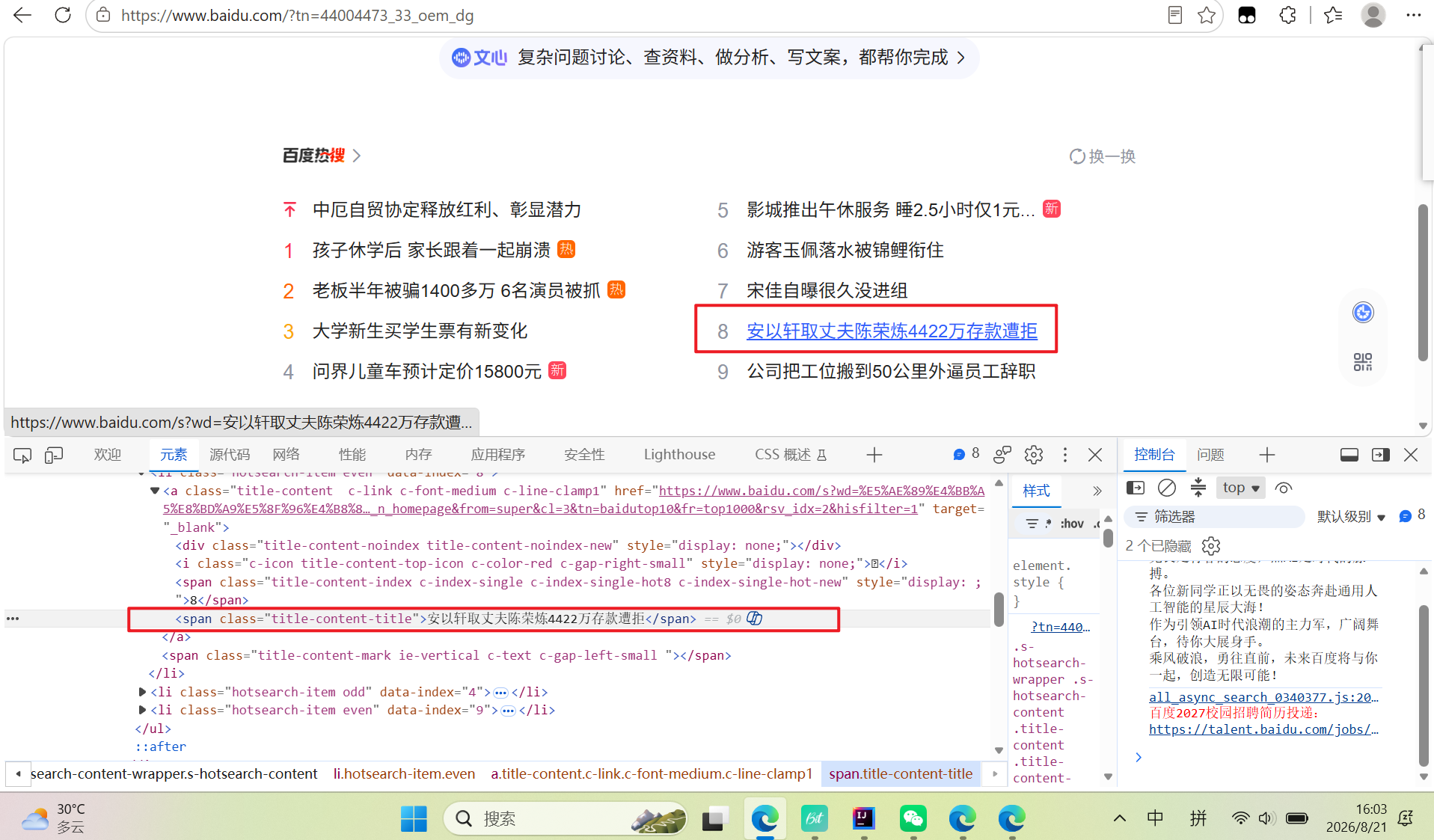Open IntelliJ IDEA from taskbar
This screenshot has height=840, width=1434.
864,818
